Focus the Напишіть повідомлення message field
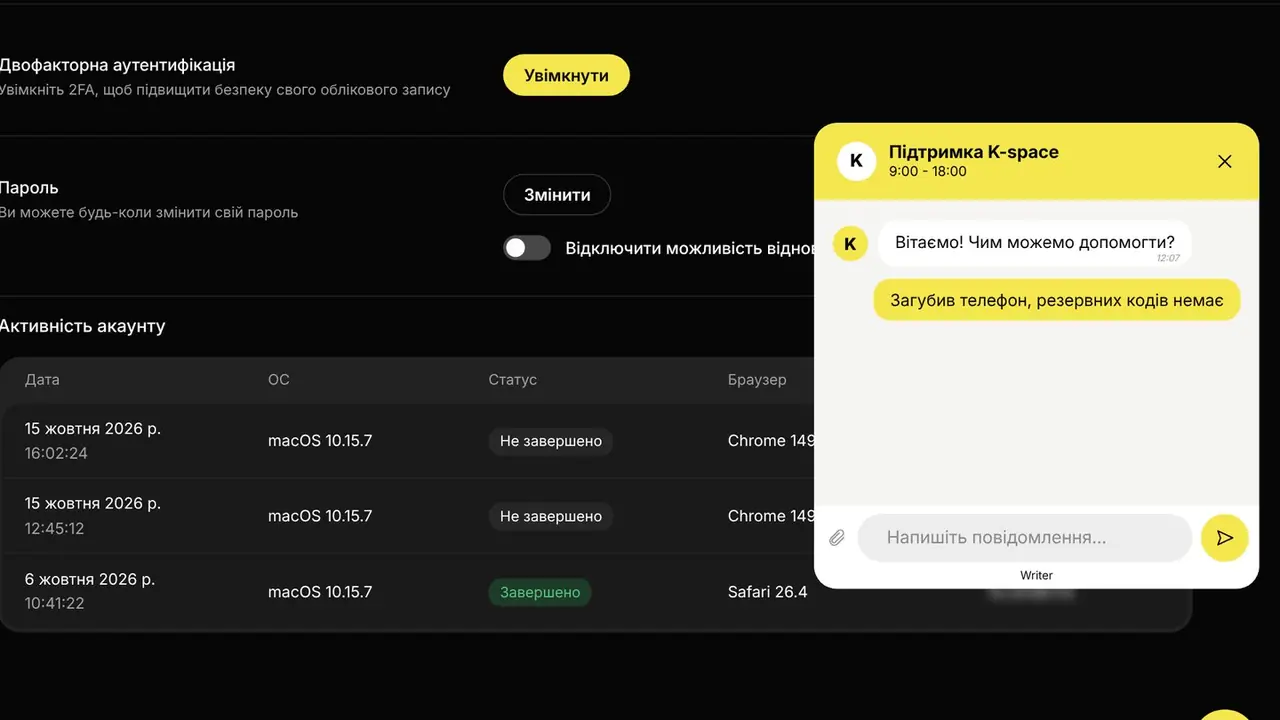This screenshot has width=1280, height=720. (x=1025, y=538)
